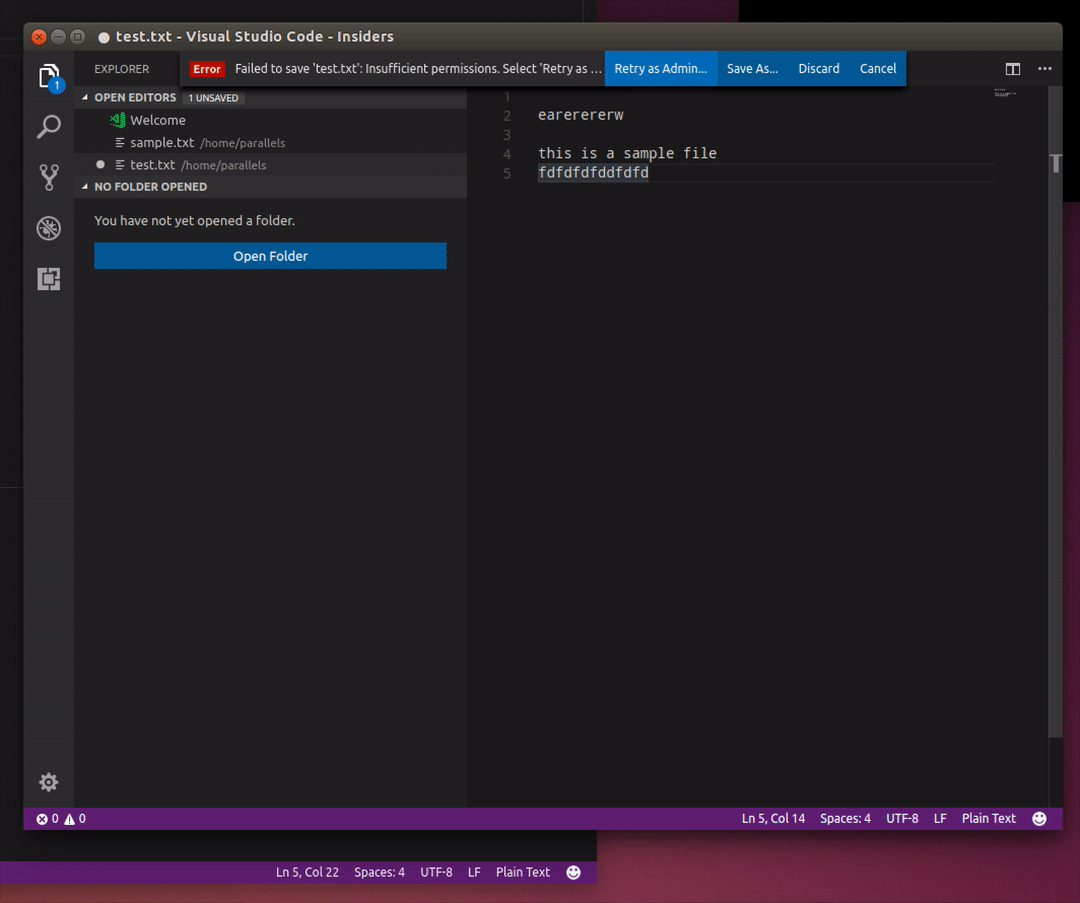Click the vertical editor scrollbar

tap(1055, 412)
